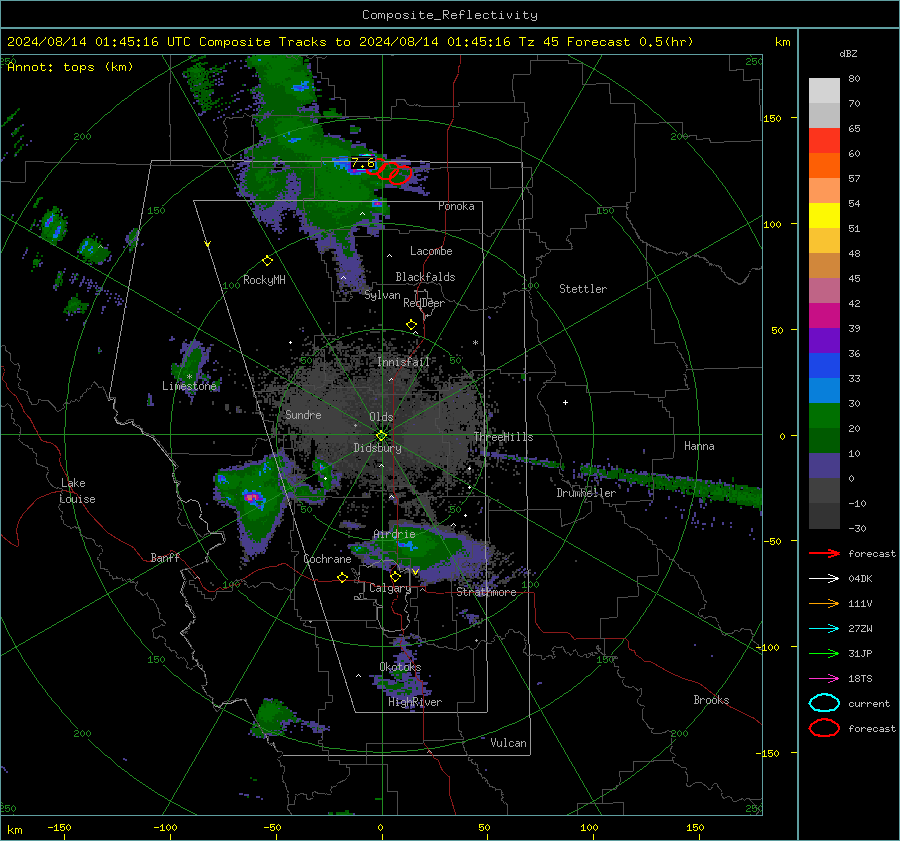
Task: Click the red swatch in the dBZ scale
Action: point(824,141)
